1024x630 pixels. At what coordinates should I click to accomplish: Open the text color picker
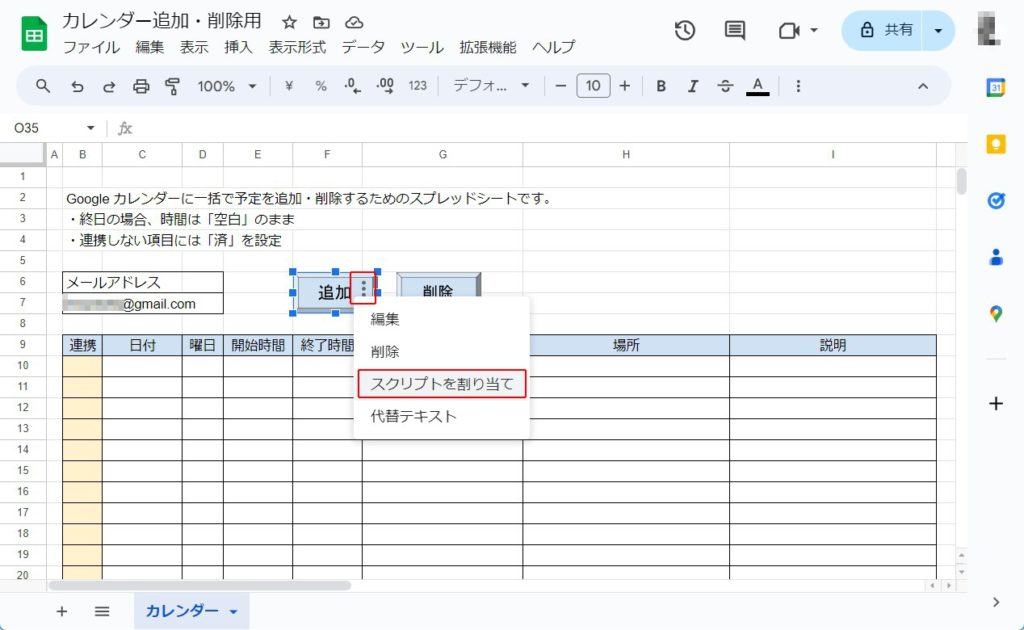[x=758, y=86]
